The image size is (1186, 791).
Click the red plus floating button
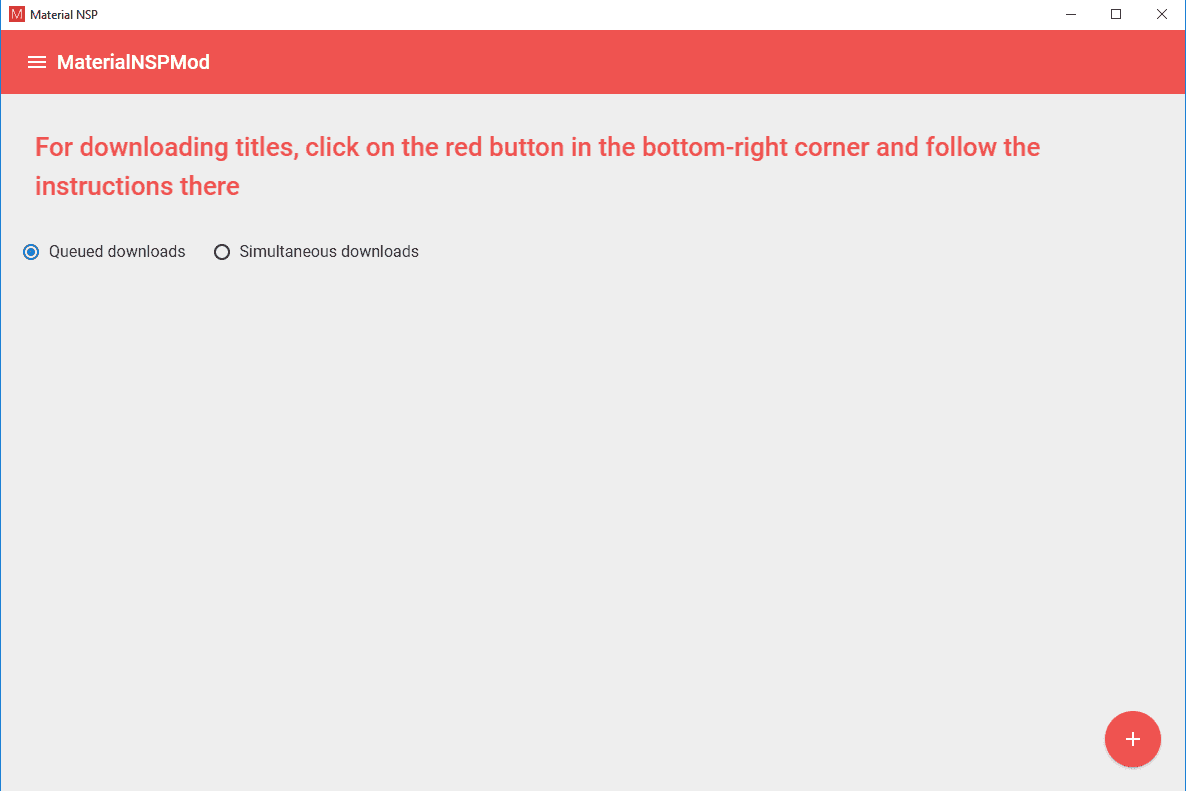tap(1132, 739)
